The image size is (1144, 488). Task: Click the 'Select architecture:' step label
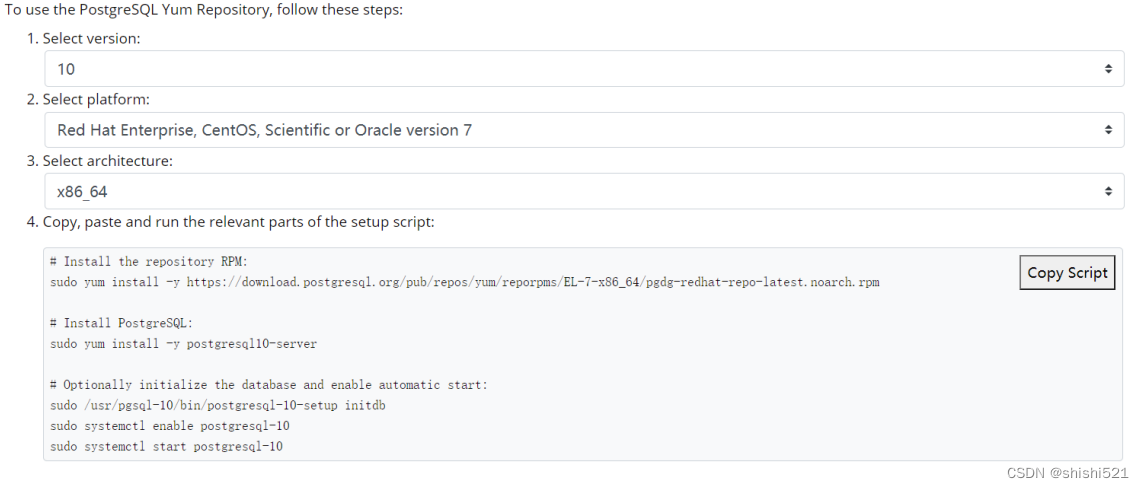108,160
